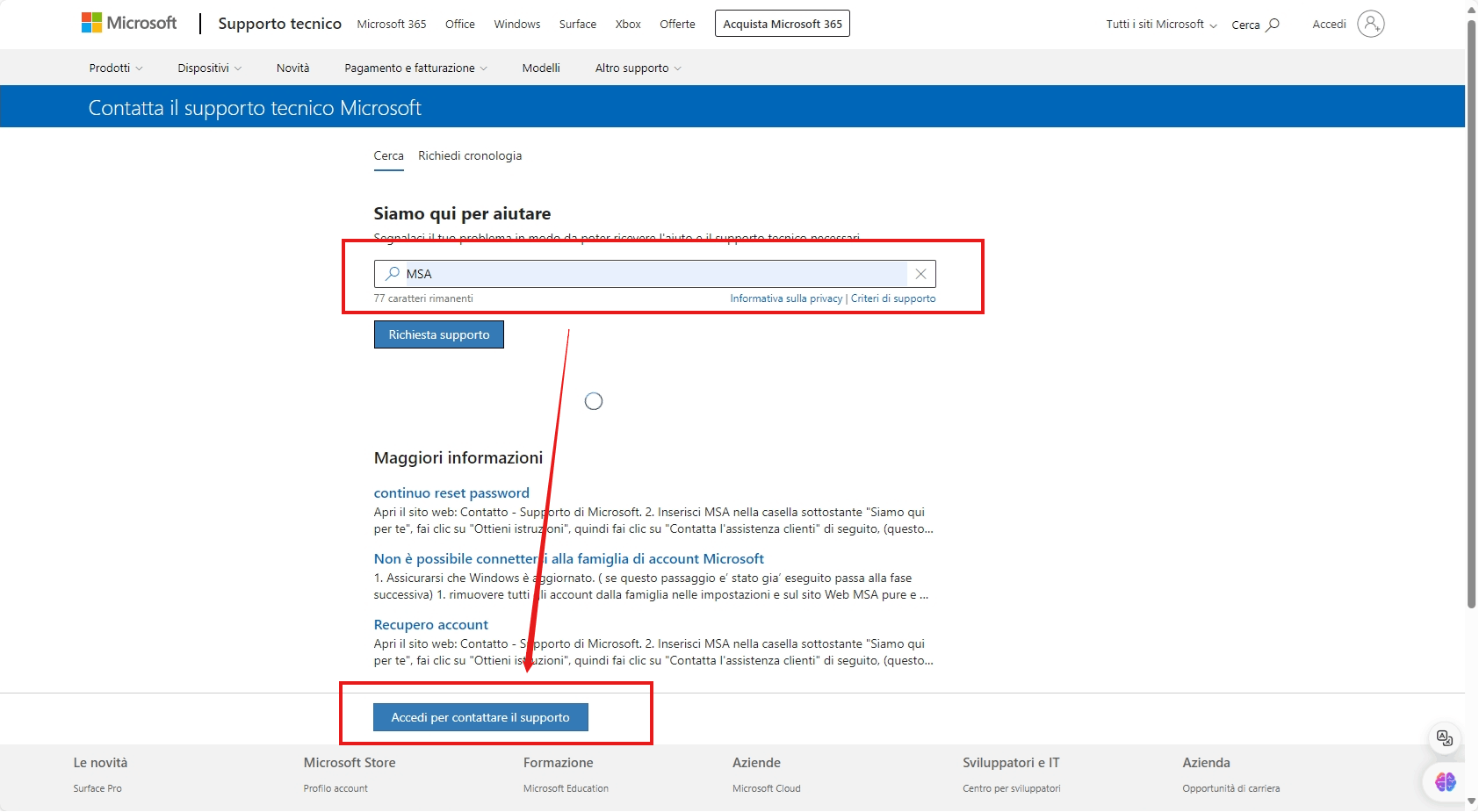Expand Altro supporto dropdown
Screen dimensions: 1479x812
point(638,68)
